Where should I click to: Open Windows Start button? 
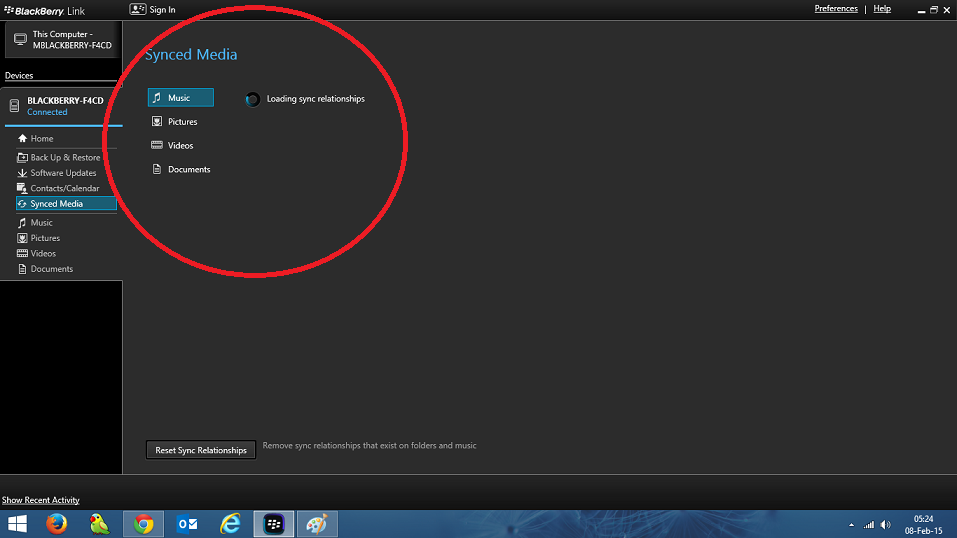pos(17,524)
